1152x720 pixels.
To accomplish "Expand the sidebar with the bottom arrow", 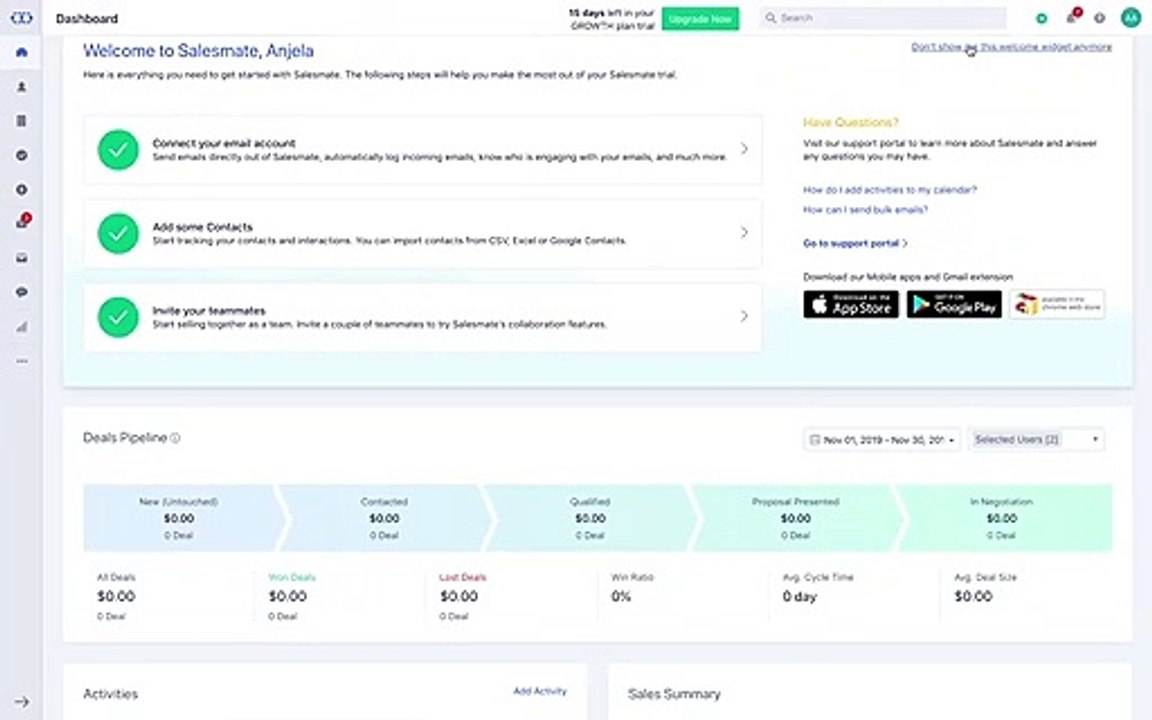I will [21, 702].
